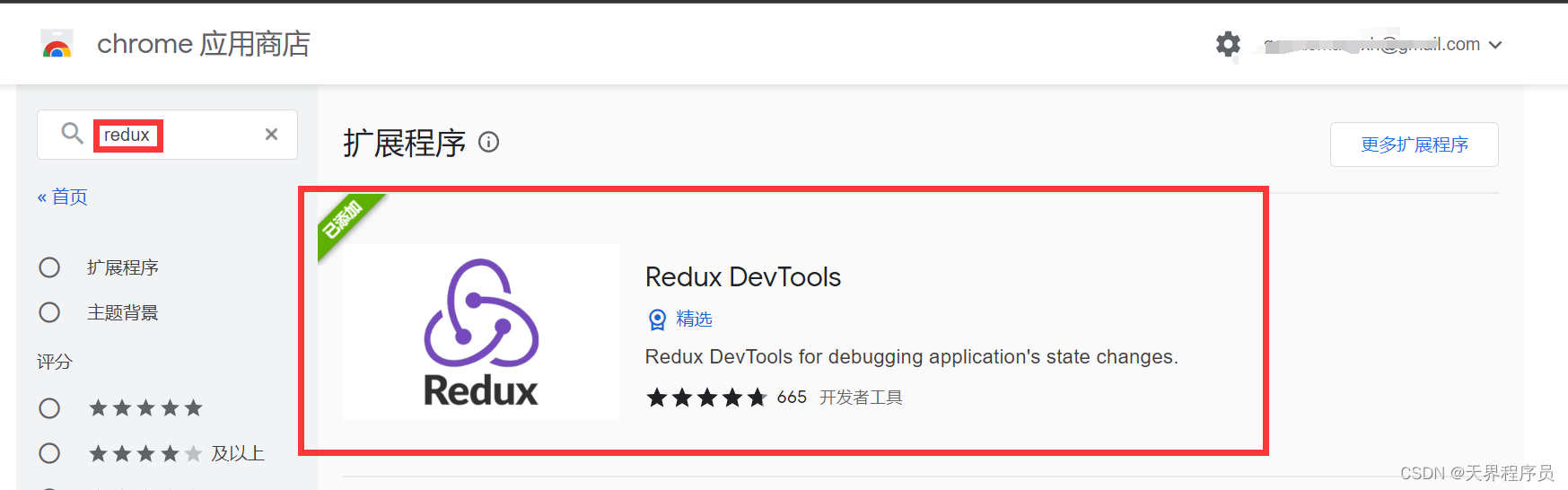This screenshot has height=490, width=1568.
Task: Click the Chrome Web Store rainbow logo
Action: point(57,44)
